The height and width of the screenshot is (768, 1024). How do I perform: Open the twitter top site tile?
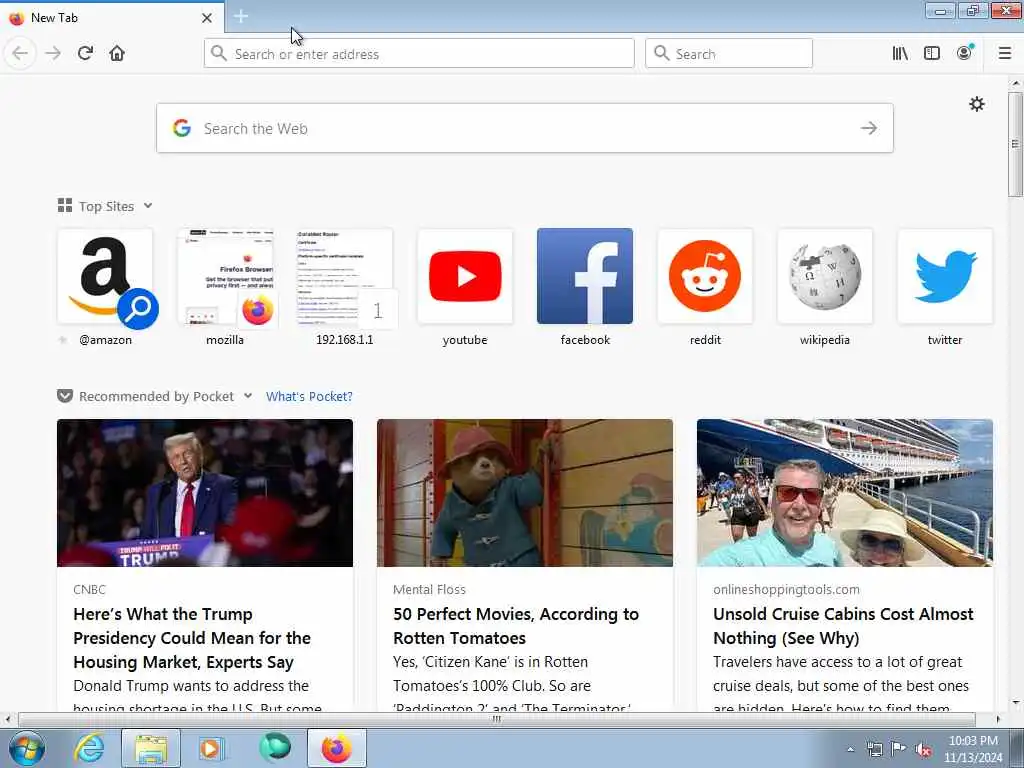(x=945, y=276)
